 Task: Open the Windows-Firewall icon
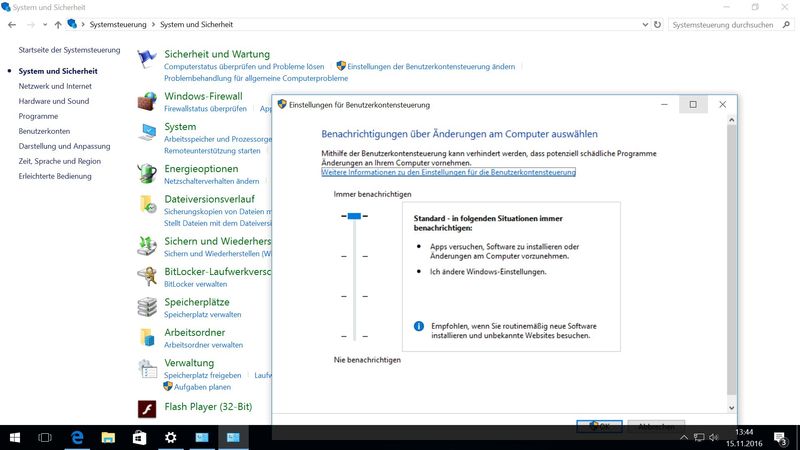[147, 102]
